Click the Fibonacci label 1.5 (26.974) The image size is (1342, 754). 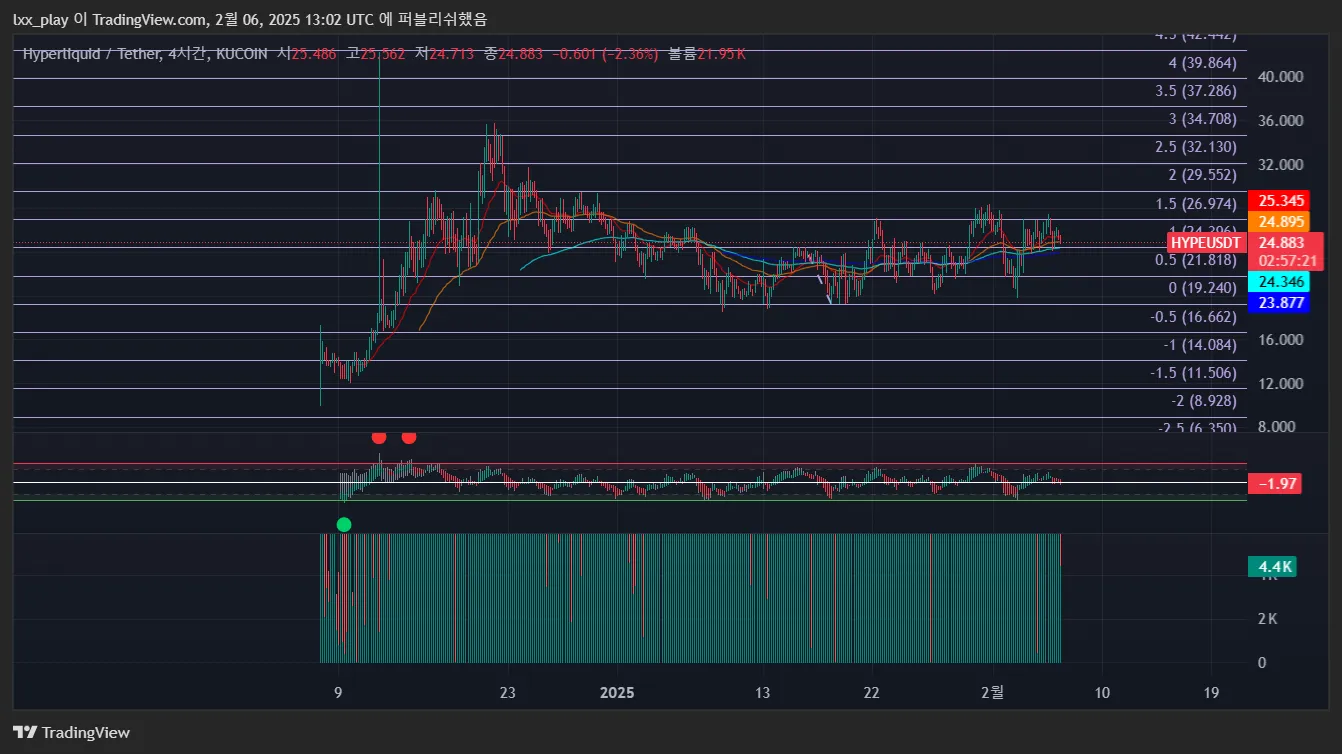[1196, 204]
